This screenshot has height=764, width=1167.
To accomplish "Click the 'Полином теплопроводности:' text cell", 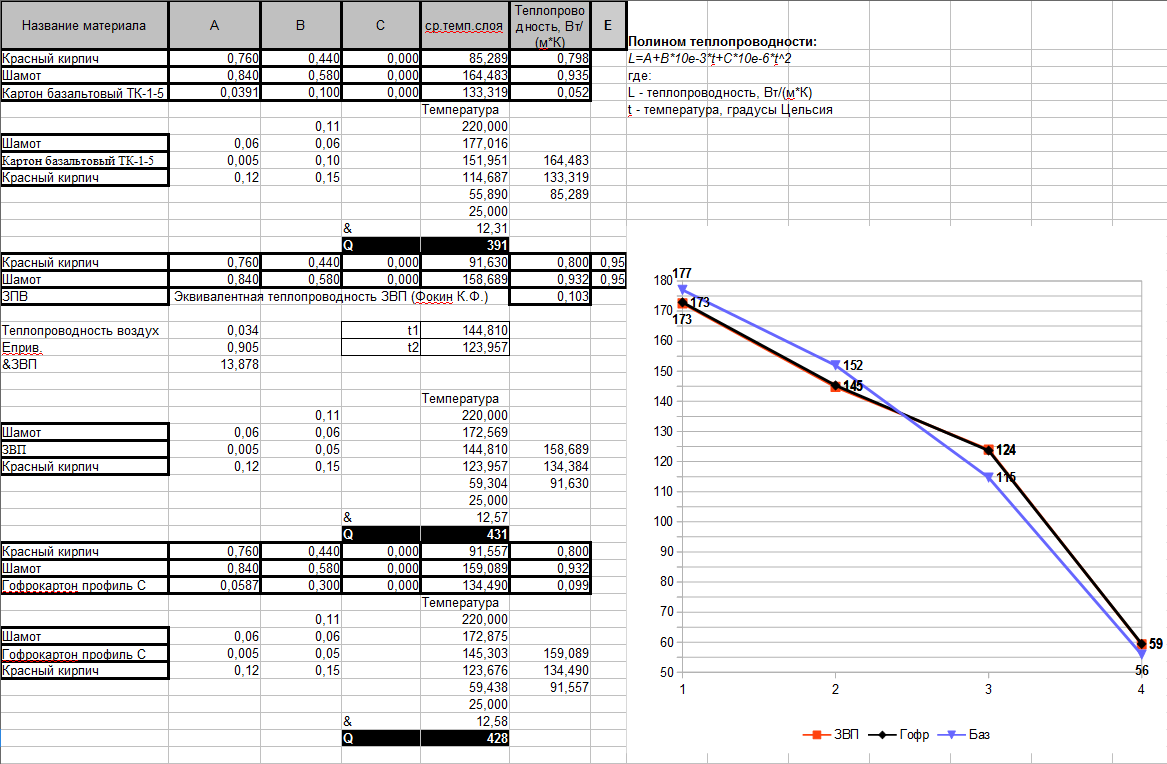I will click(x=722, y=42).
